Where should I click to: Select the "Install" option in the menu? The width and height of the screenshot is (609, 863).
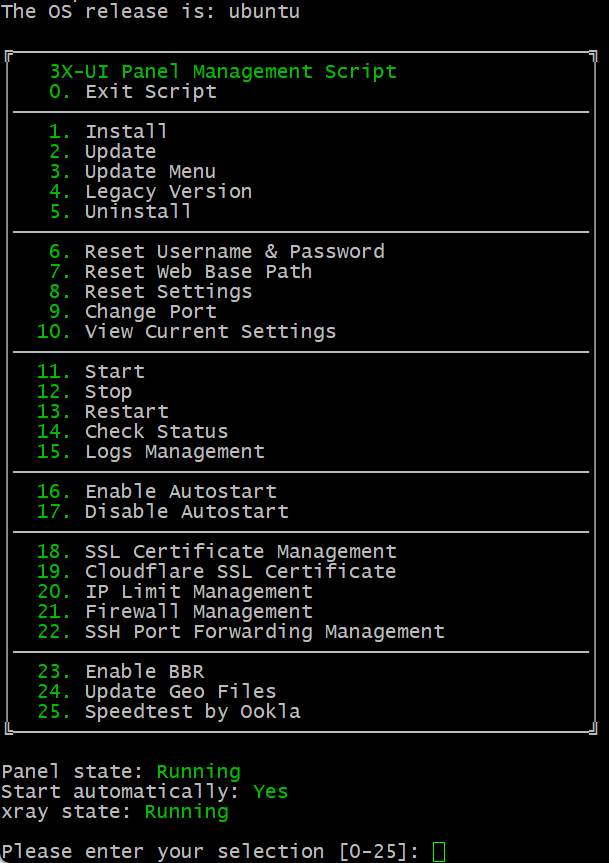click(126, 132)
